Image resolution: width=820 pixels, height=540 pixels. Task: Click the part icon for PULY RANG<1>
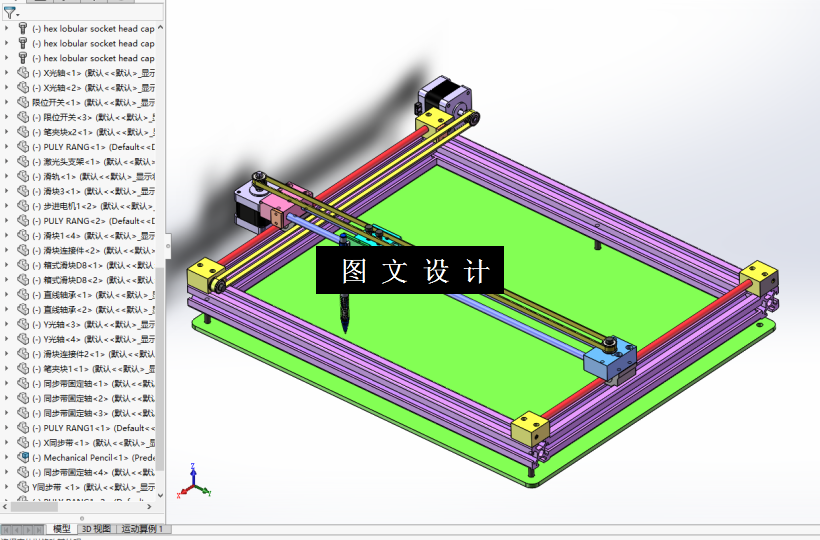coord(23,147)
